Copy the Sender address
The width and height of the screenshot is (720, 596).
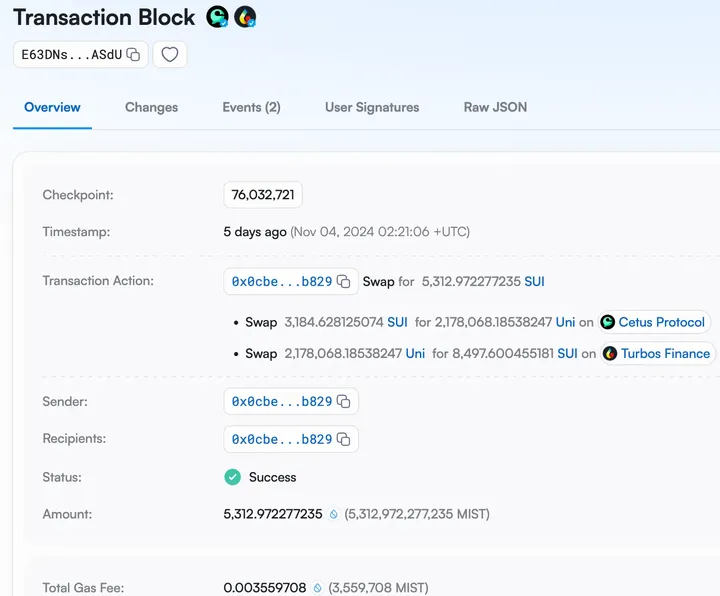[x=343, y=402]
